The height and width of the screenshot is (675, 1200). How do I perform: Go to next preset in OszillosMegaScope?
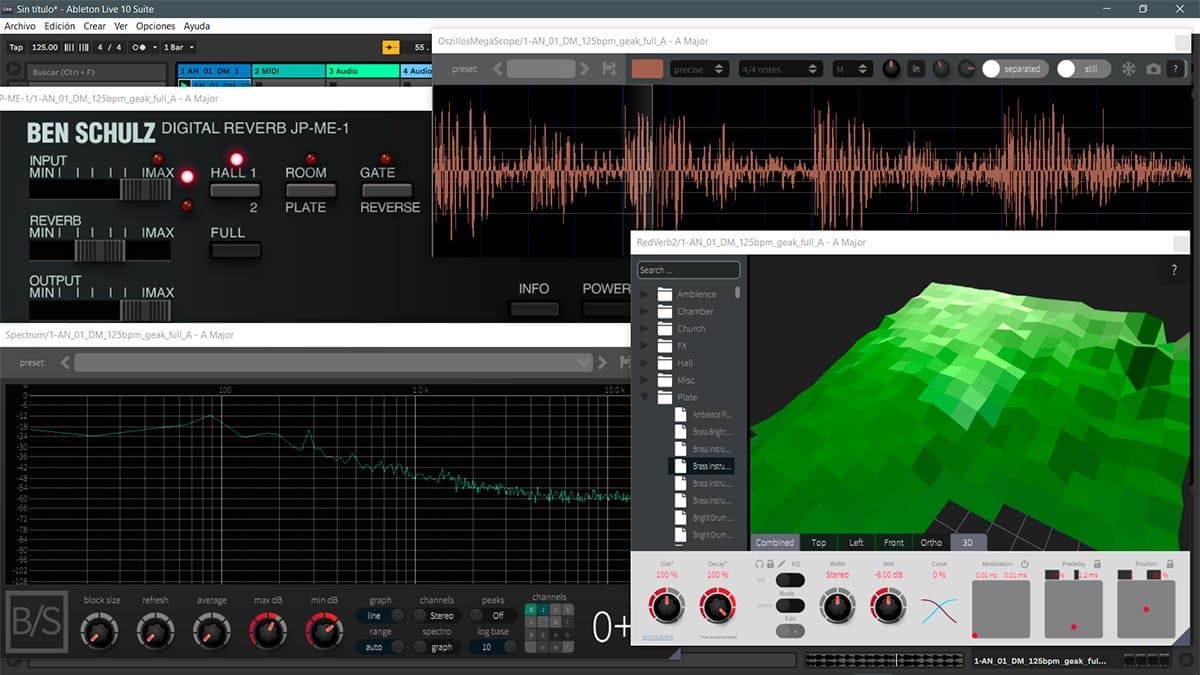pyautogui.click(x=584, y=69)
